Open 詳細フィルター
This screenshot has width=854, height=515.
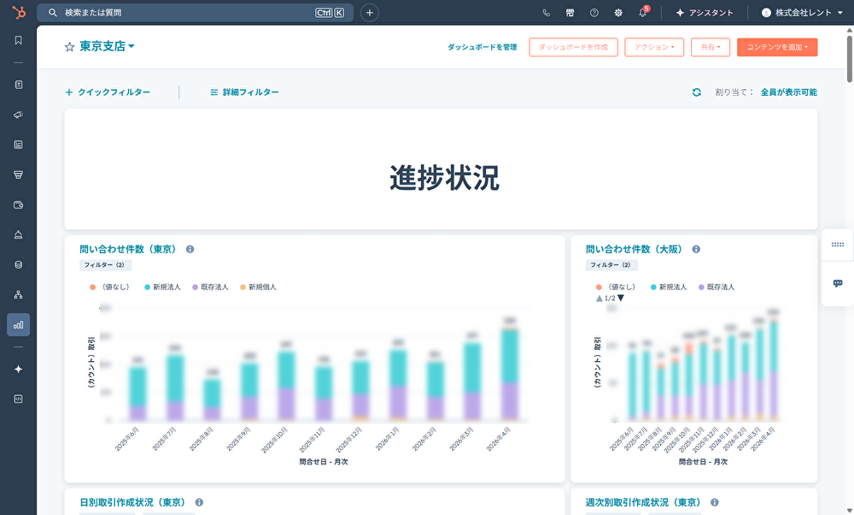click(x=245, y=92)
